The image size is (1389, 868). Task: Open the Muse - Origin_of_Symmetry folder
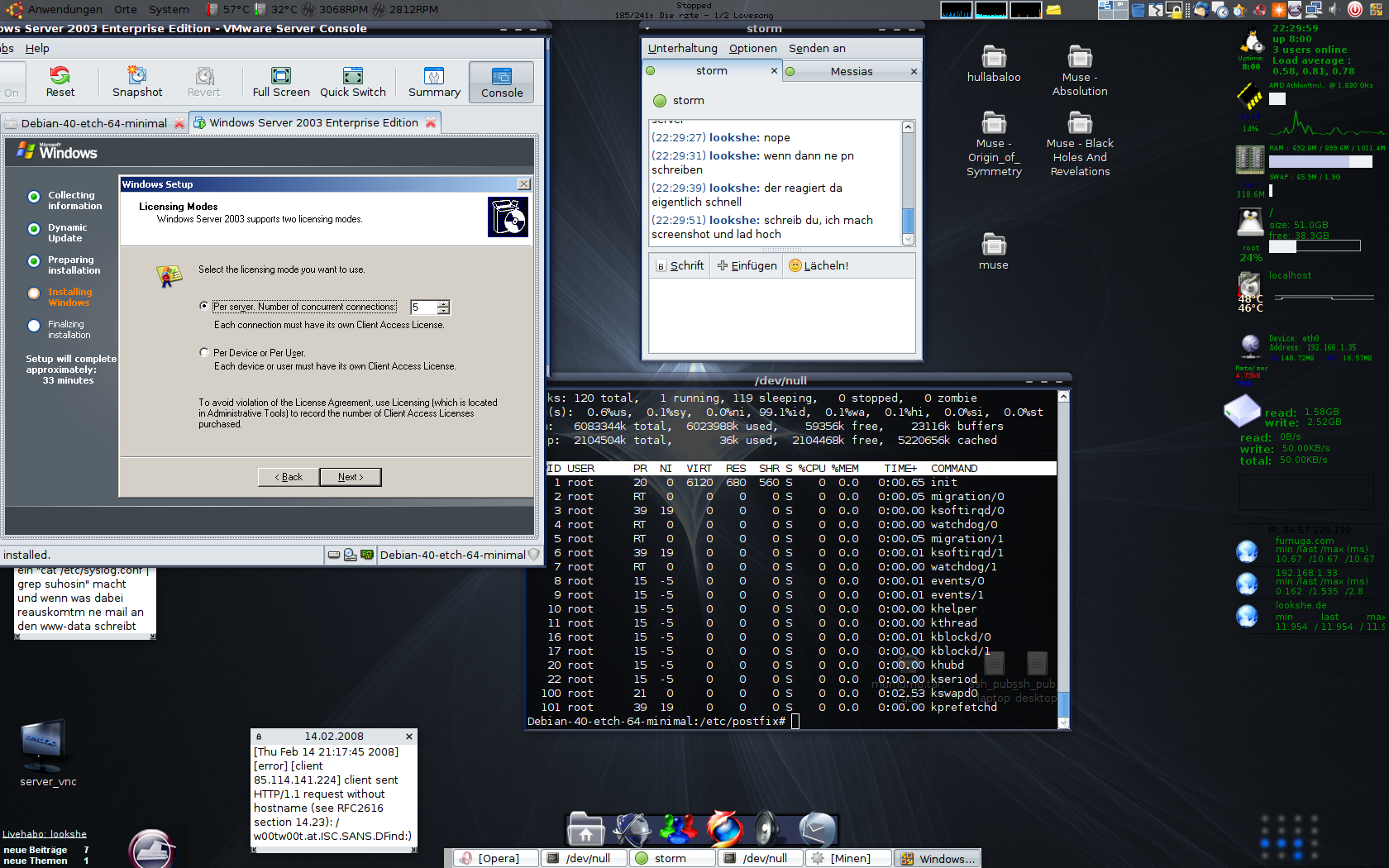(994, 145)
